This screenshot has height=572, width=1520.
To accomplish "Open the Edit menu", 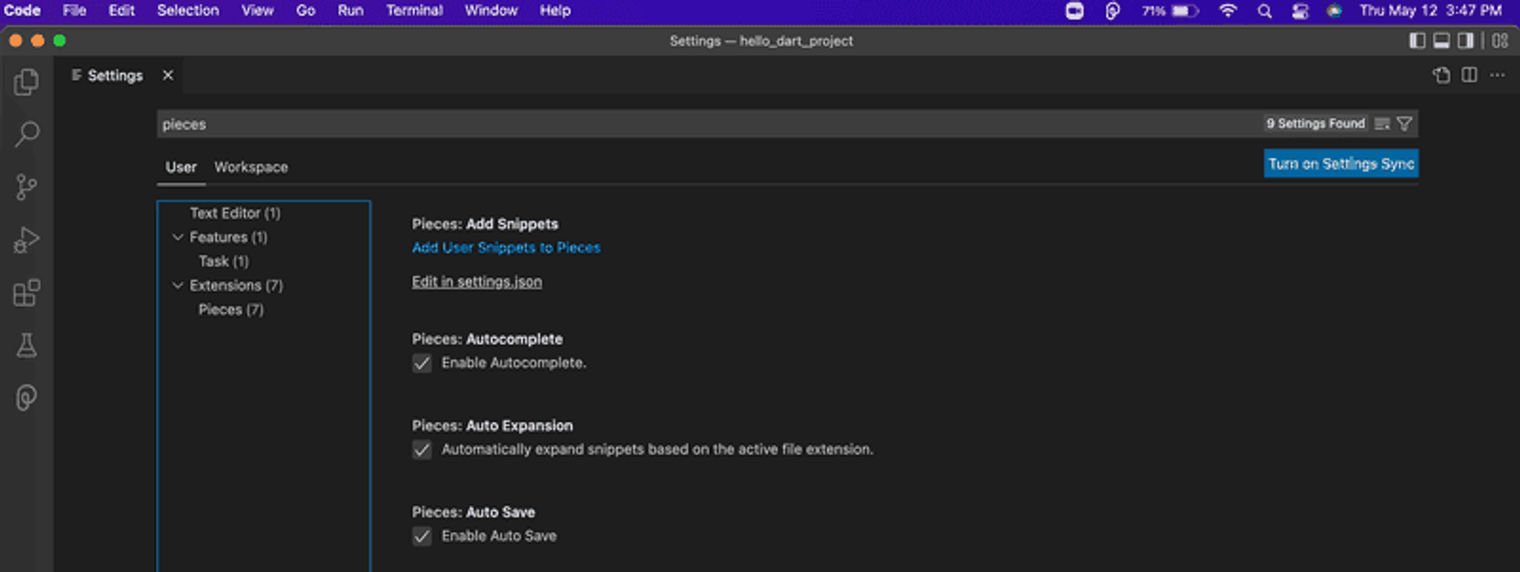I will [x=122, y=11].
